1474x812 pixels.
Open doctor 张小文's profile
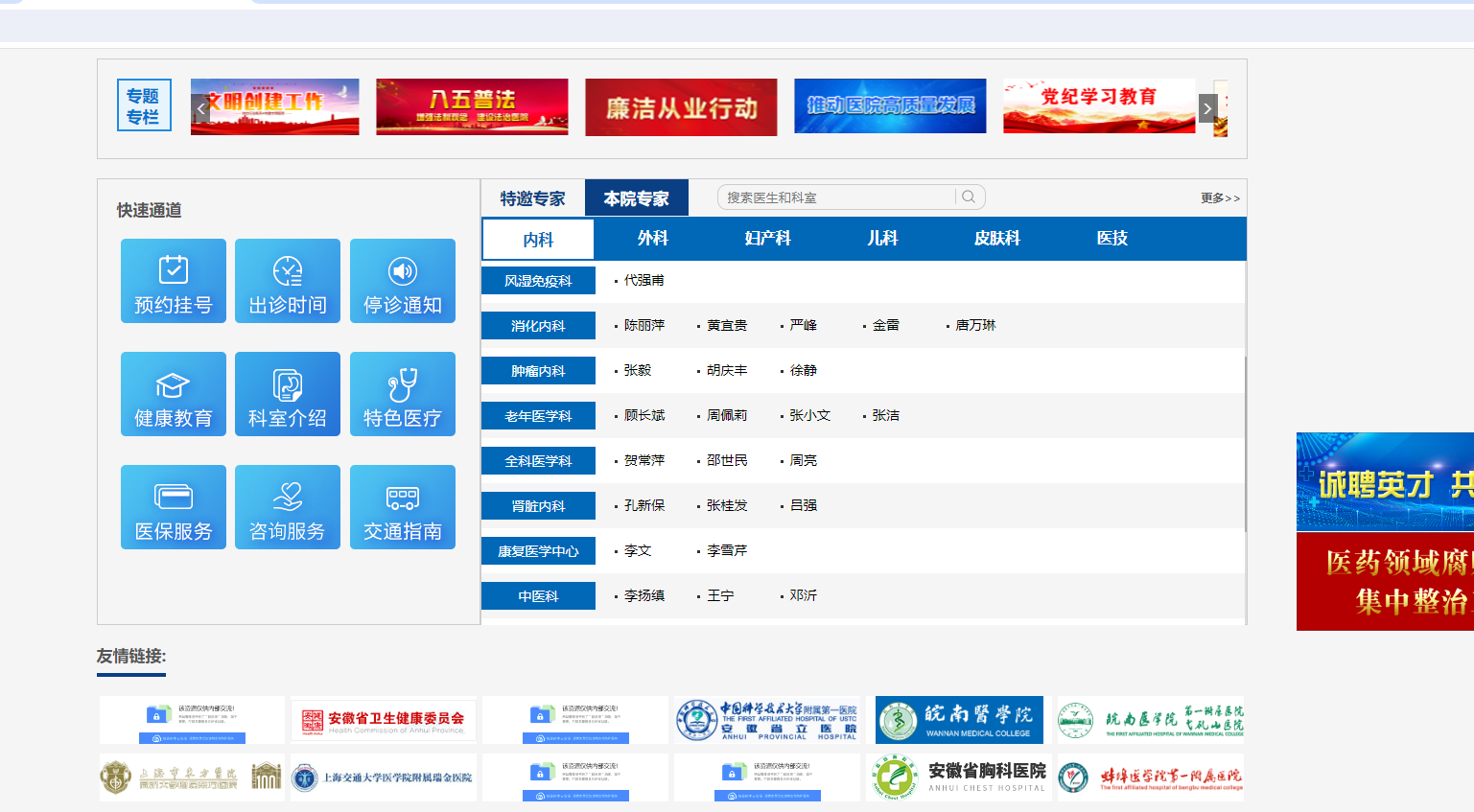810,415
